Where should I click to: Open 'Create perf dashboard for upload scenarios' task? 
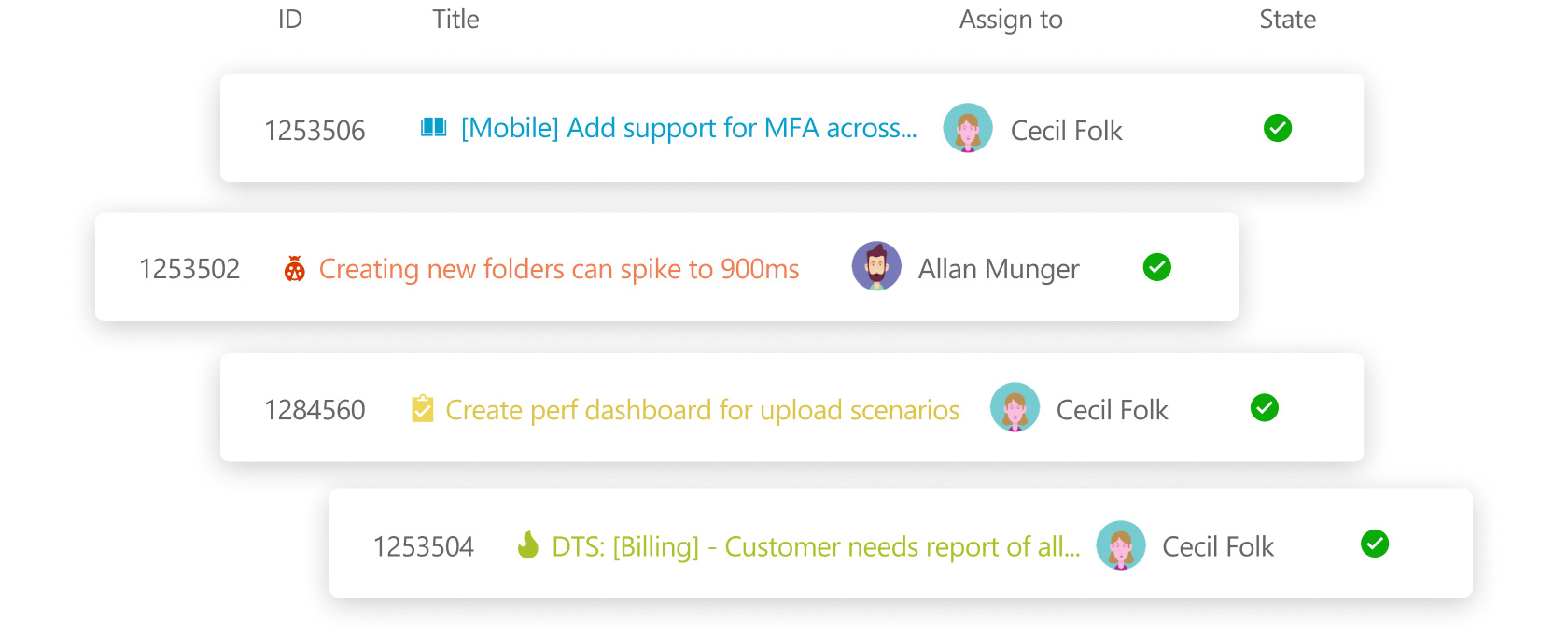point(703,410)
